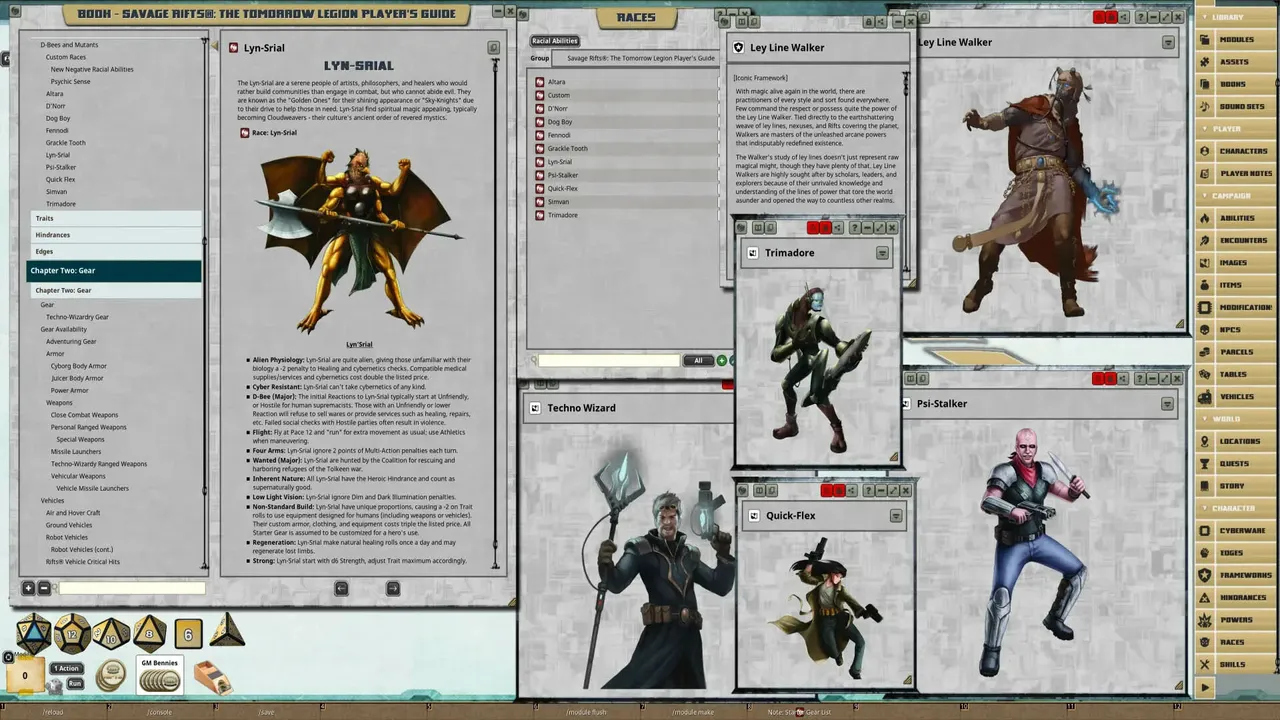
Task: Pick the d8 die
Action: click(150, 632)
